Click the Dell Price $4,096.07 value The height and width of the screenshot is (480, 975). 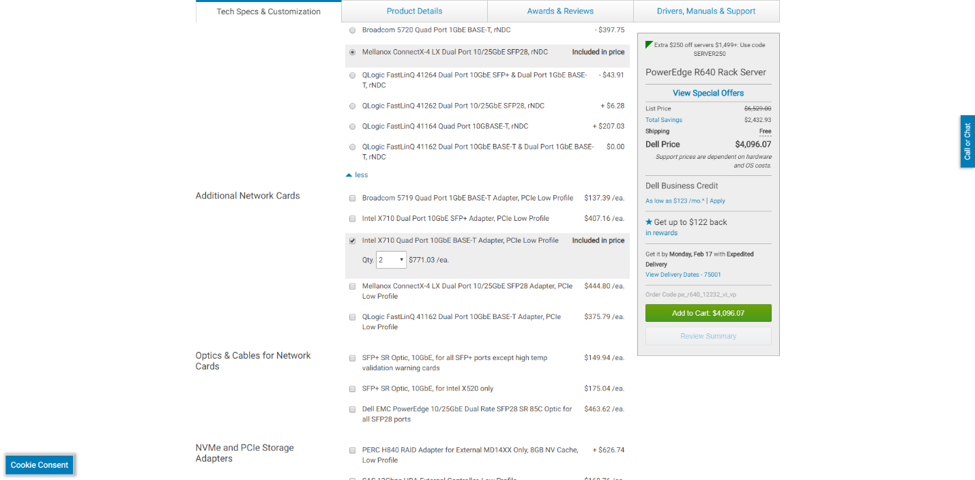point(753,144)
